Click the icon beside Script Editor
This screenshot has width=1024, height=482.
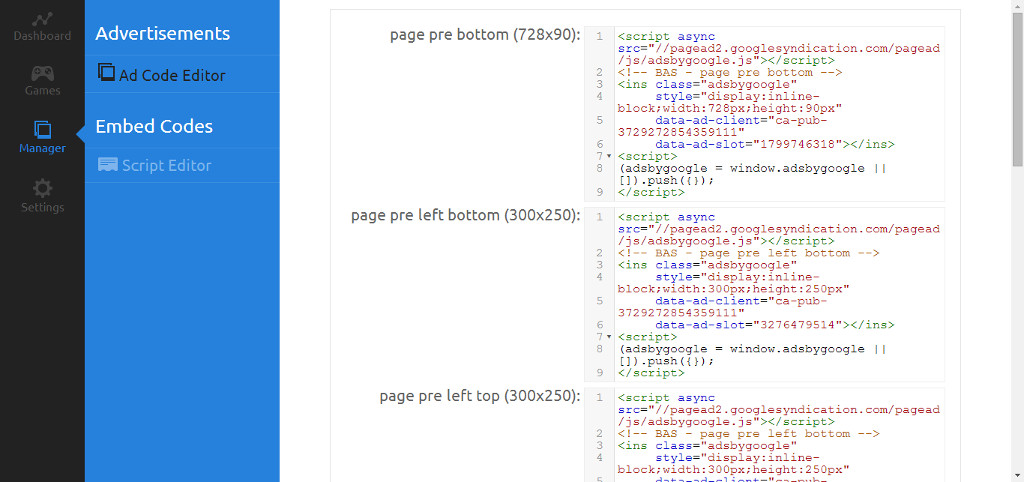pyautogui.click(x=107, y=165)
